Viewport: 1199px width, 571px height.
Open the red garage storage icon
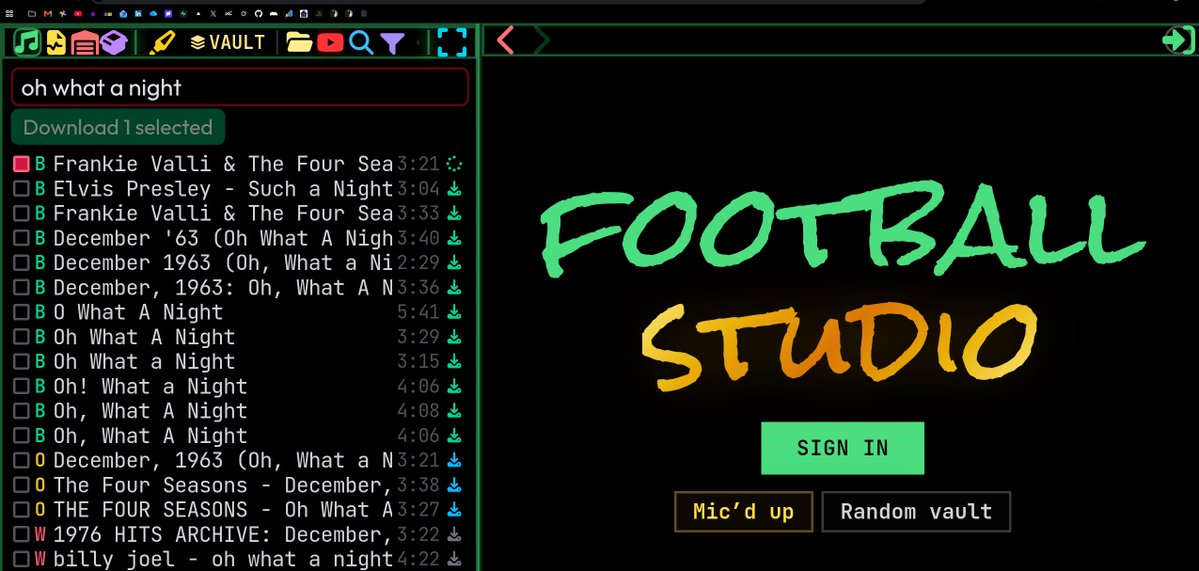pyautogui.click(x=84, y=42)
